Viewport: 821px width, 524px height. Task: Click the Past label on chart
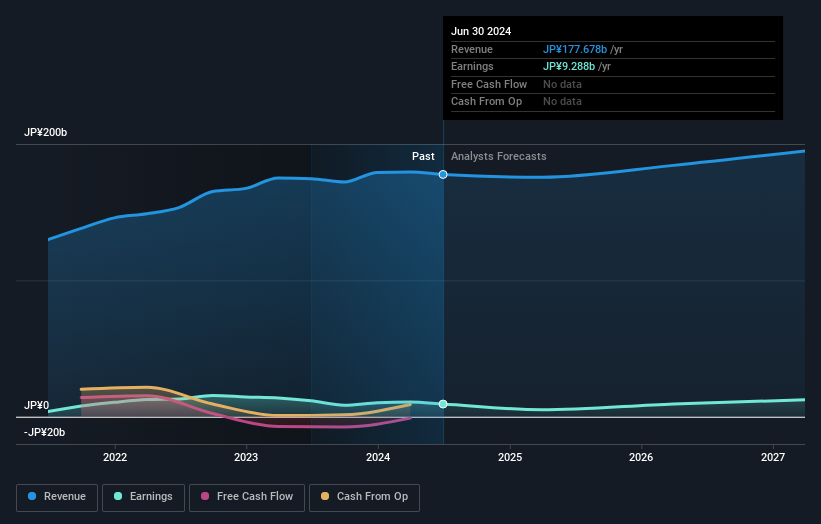tap(423, 157)
